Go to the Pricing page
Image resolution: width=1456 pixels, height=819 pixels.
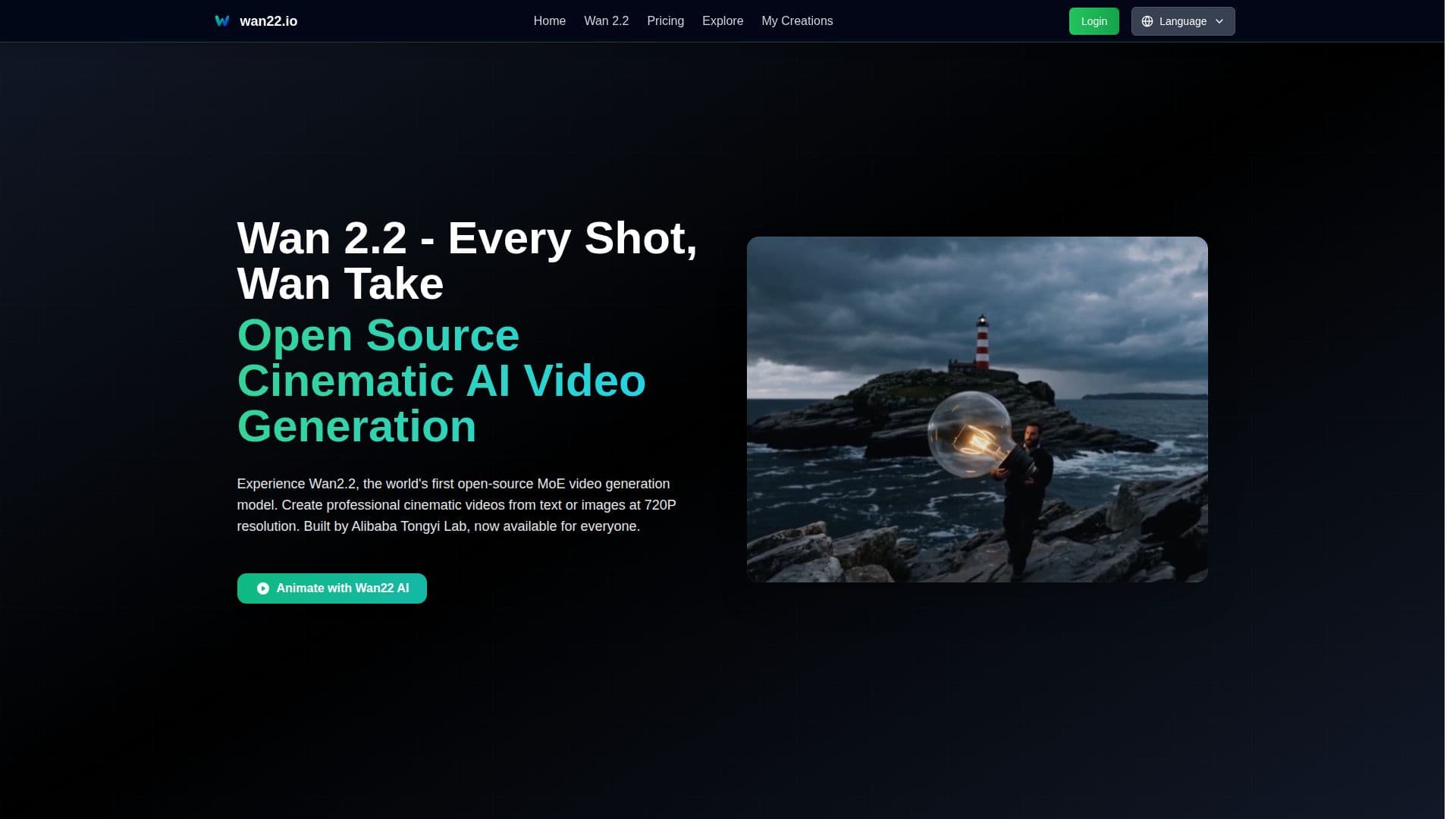point(666,21)
